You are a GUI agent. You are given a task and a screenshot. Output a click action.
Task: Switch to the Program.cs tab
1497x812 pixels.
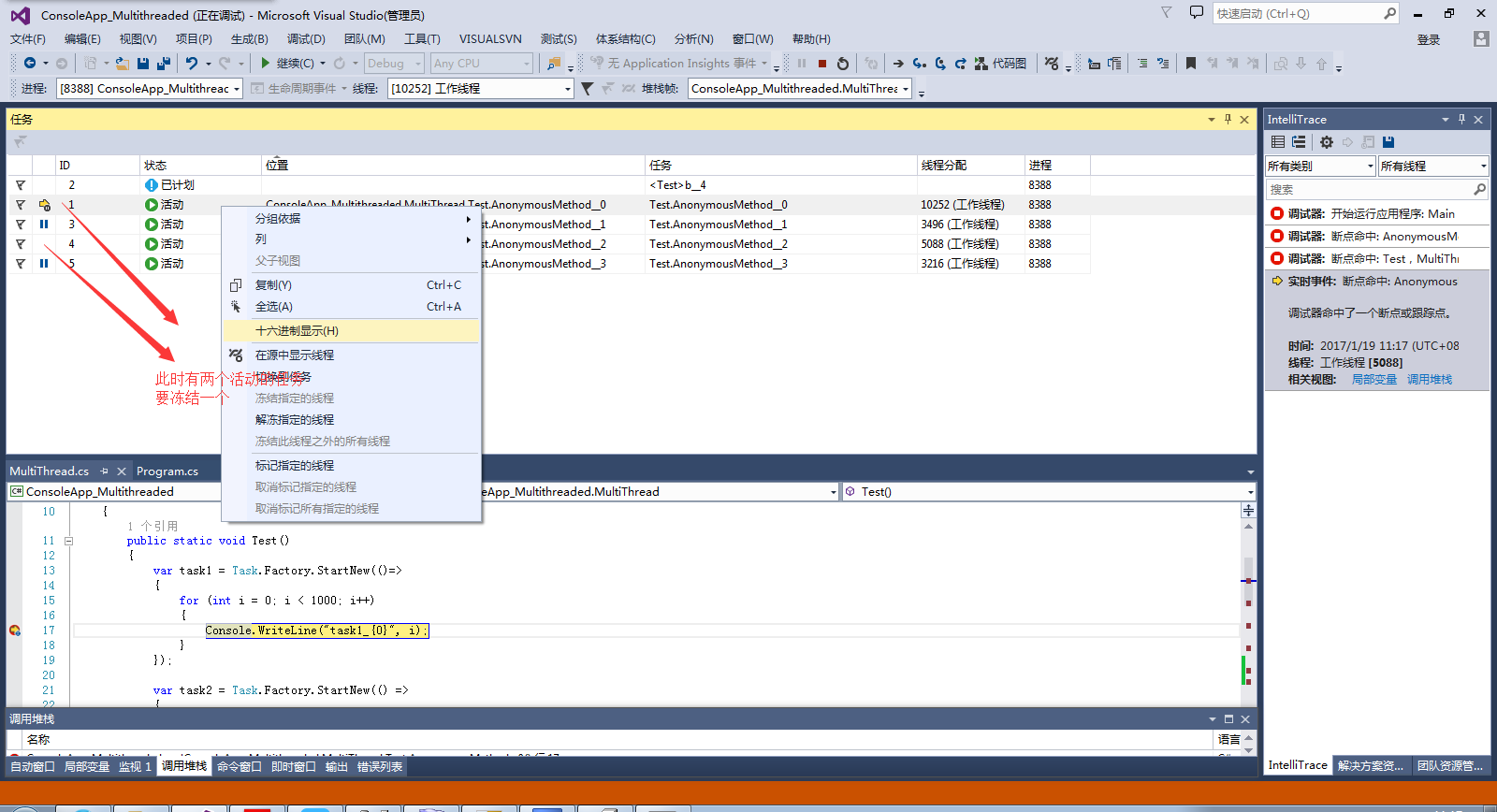click(167, 471)
